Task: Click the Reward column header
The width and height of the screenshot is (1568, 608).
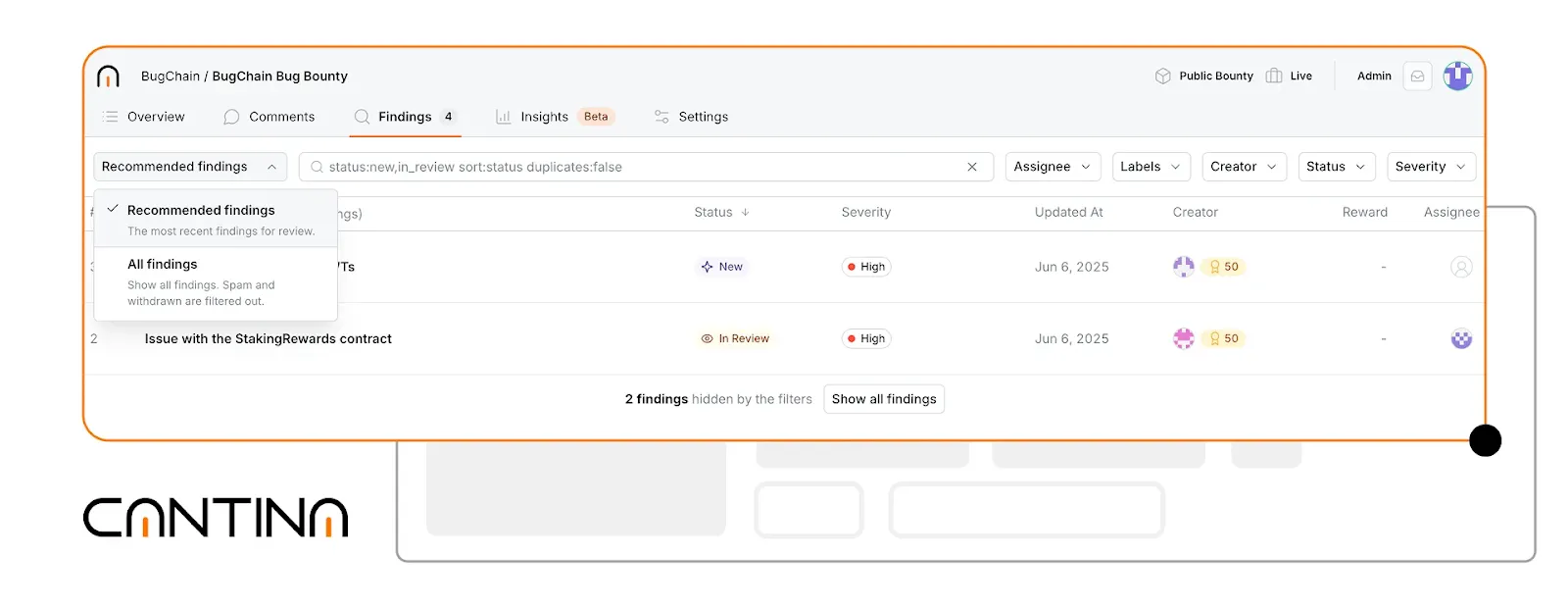Action: click(1365, 212)
